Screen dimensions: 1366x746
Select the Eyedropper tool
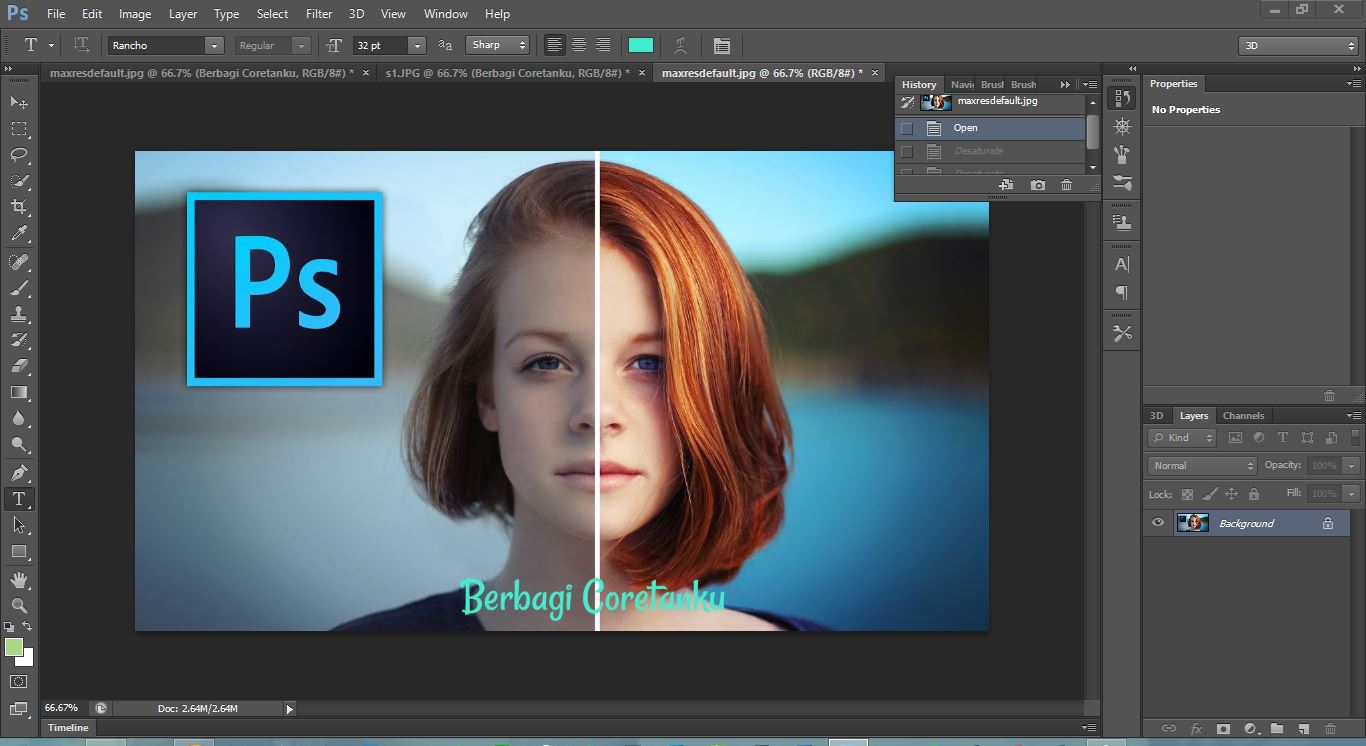(19, 234)
